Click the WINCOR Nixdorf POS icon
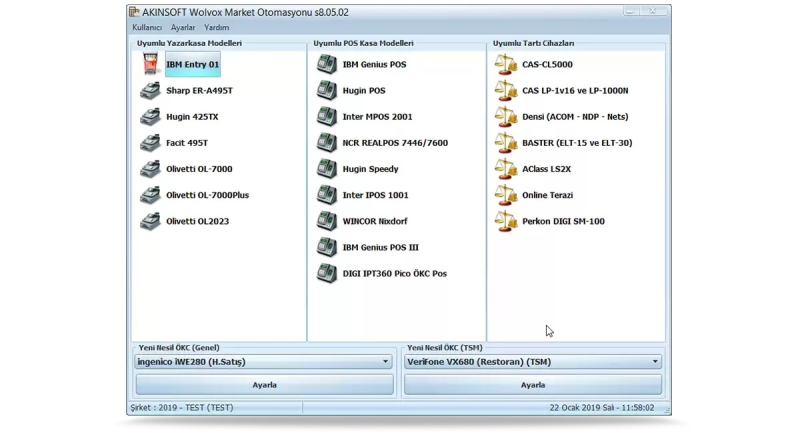 tap(327, 221)
